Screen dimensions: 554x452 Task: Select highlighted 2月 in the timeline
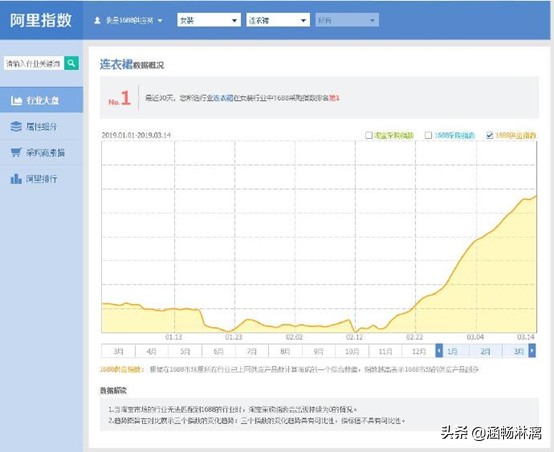pos(485,351)
